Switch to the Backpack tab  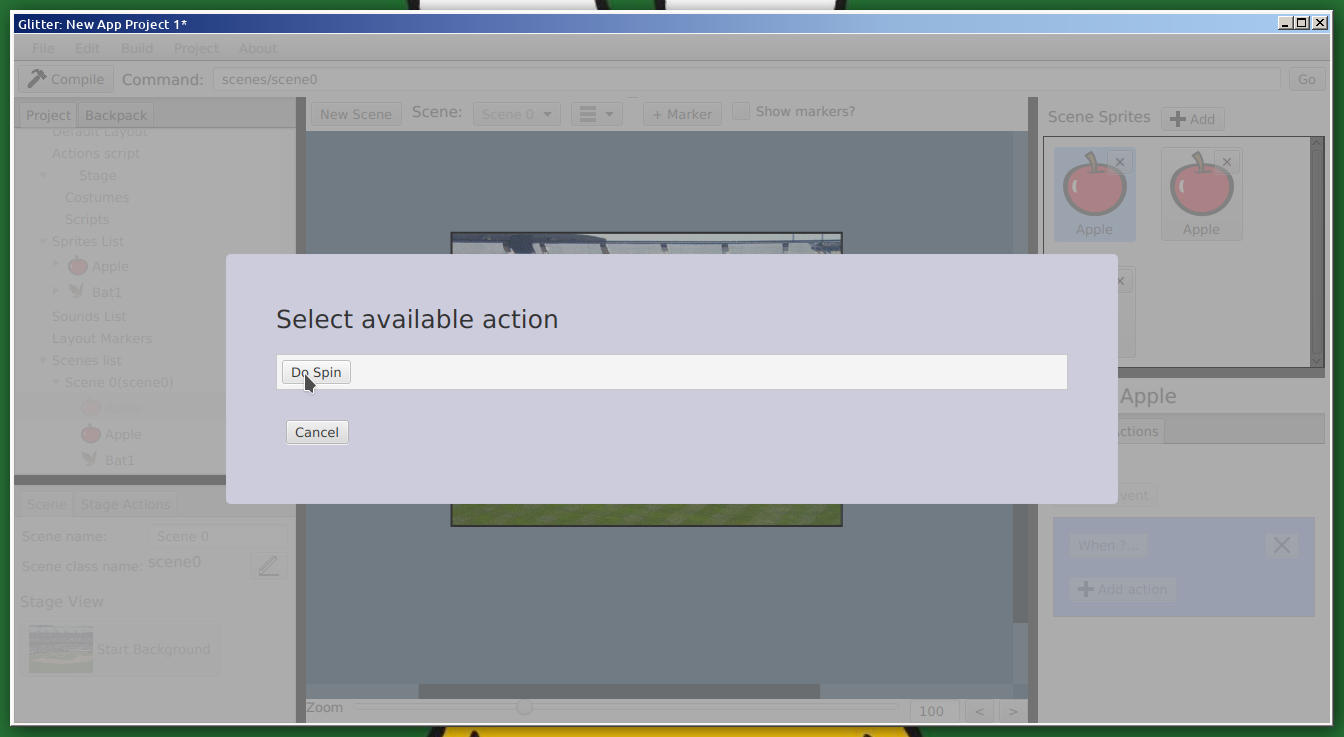[116, 115]
